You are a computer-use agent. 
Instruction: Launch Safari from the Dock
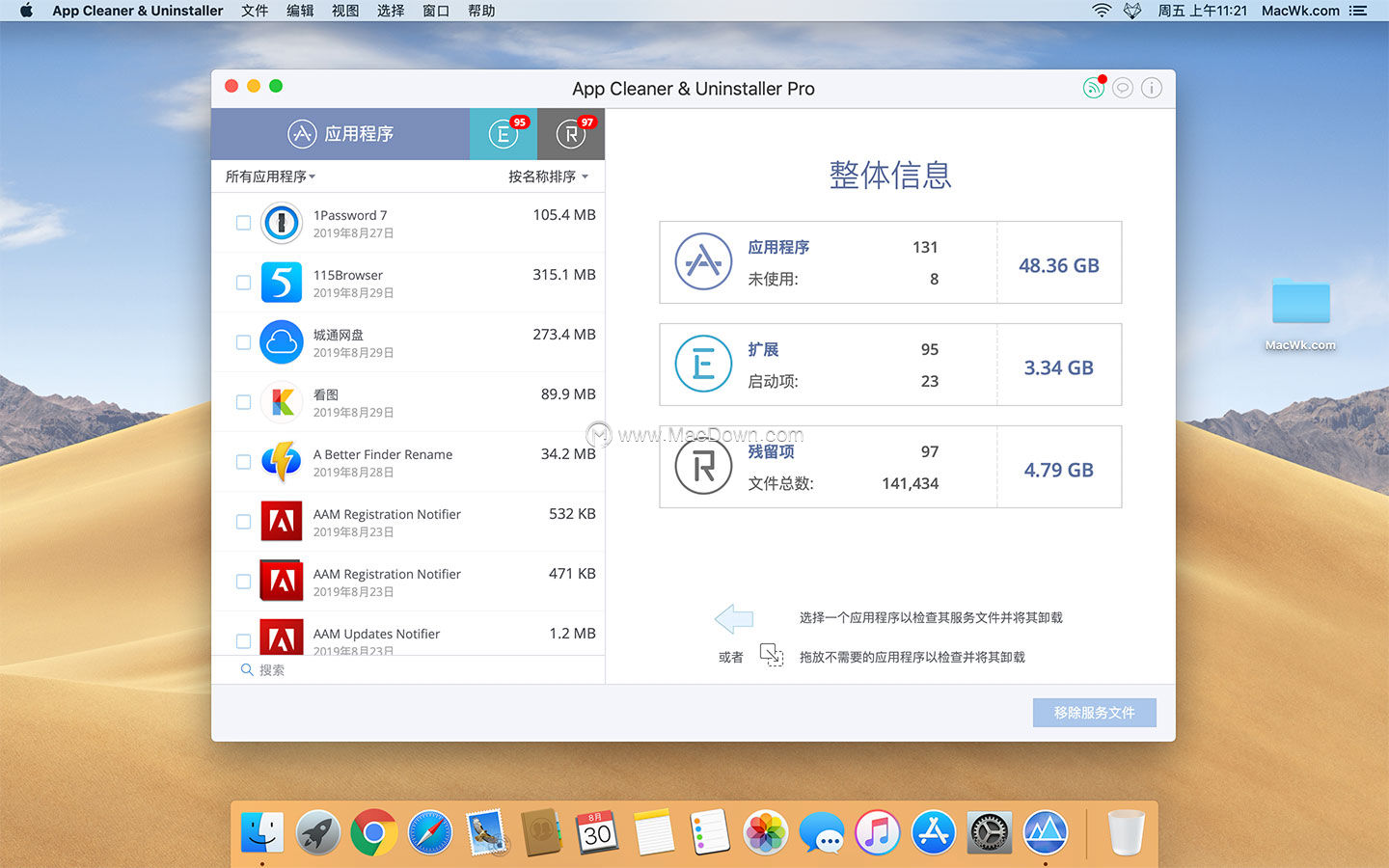tap(430, 832)
